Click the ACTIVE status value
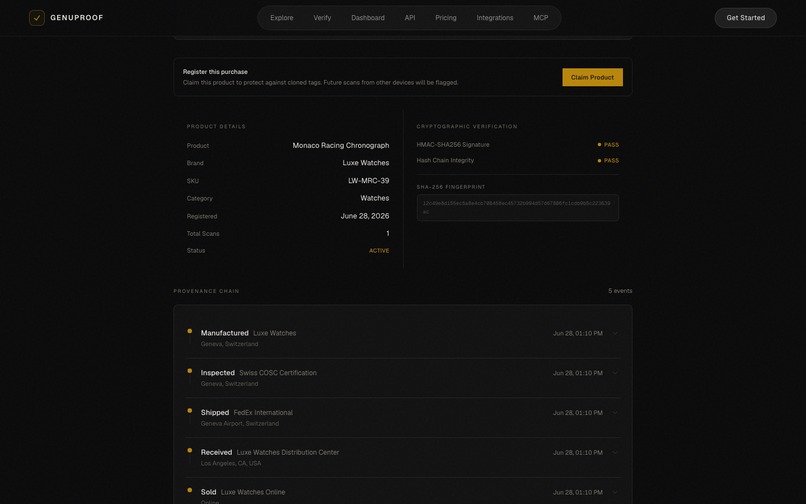 379,251
